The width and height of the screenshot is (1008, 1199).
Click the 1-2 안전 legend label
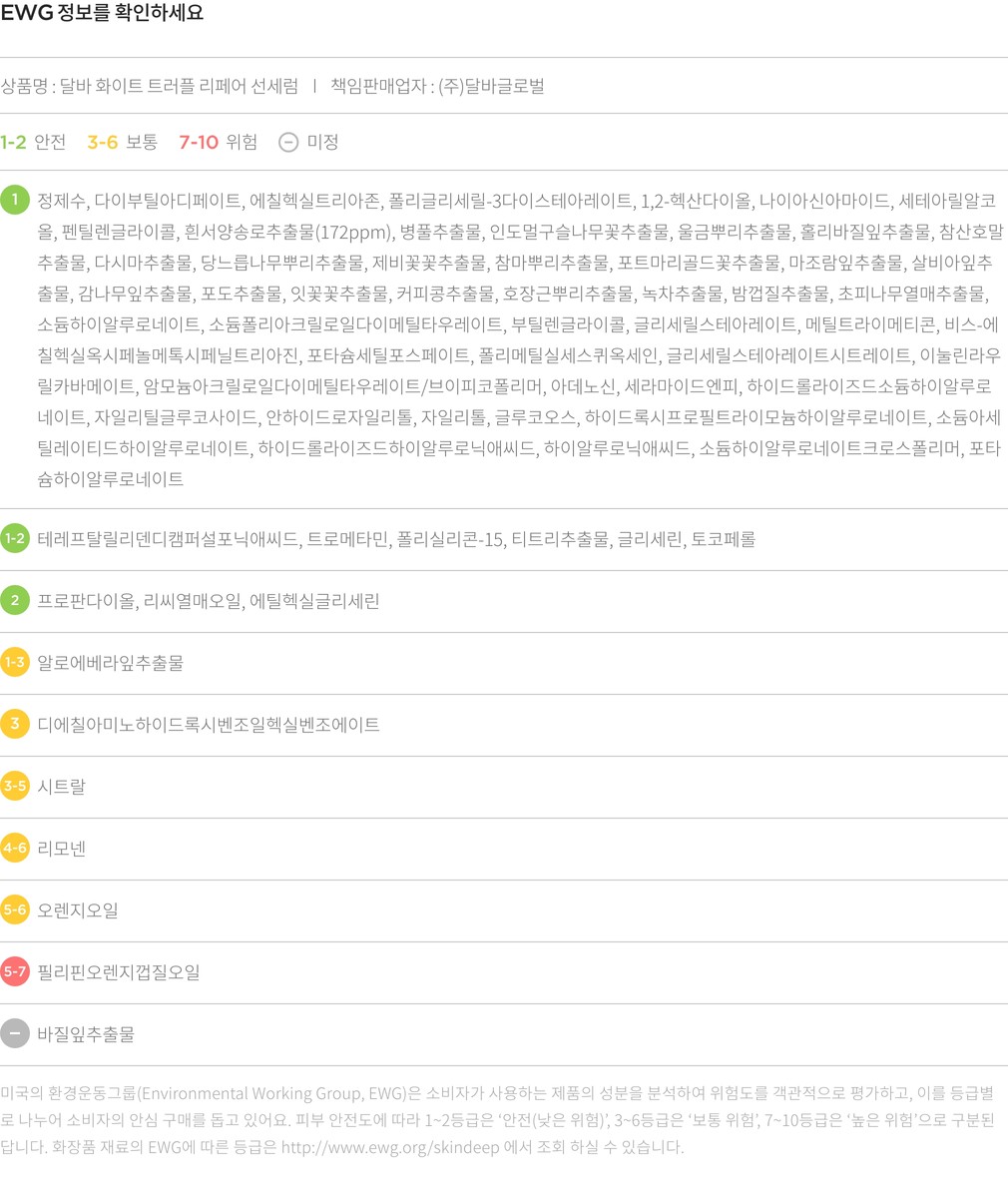pyautogui.click(x=33, y=143)
